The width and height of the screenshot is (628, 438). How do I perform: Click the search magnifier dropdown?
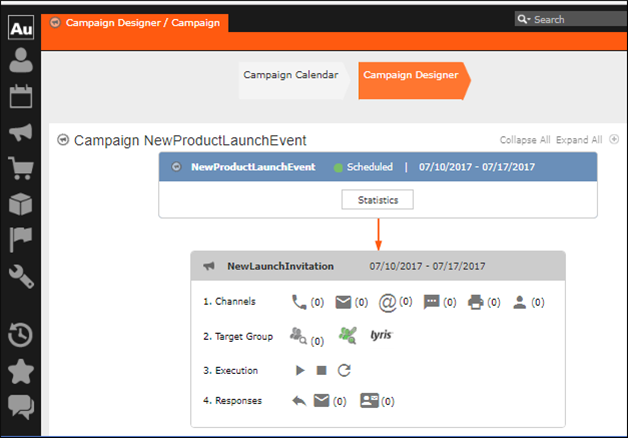[x=523, y=19]
